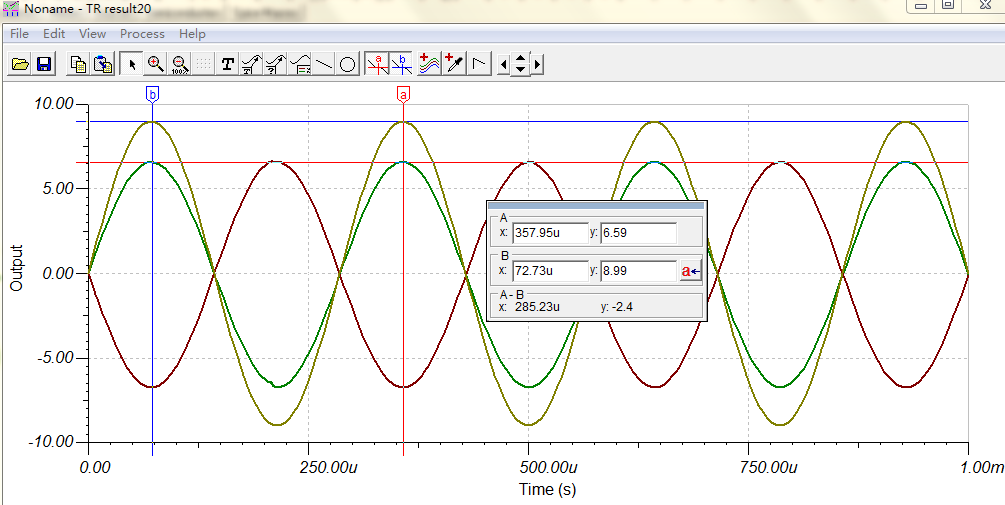Toggle cursor B in the toolbar
The image size is (1005, 505).
(x=401, y=65)
